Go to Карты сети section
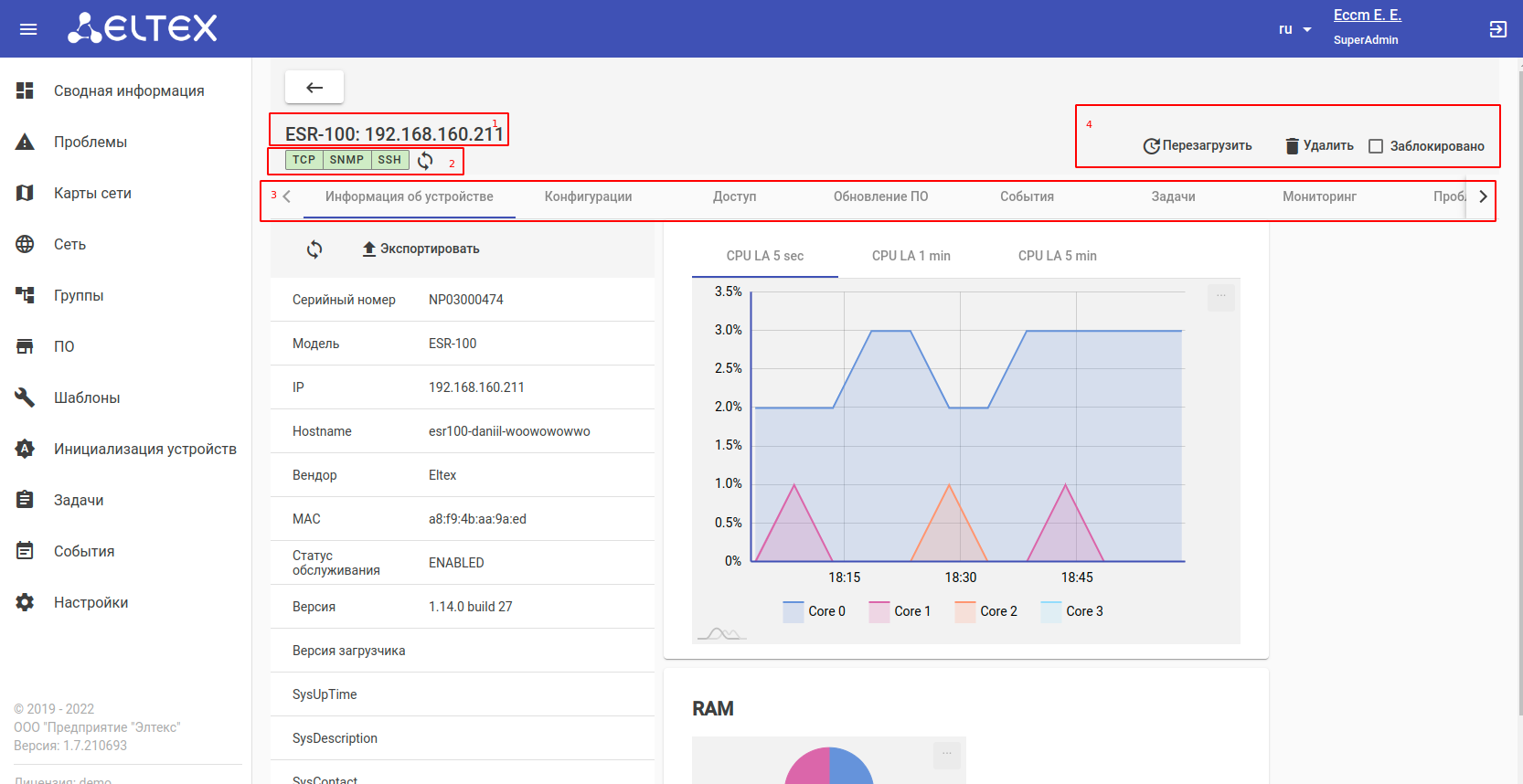 click(126, 193)
